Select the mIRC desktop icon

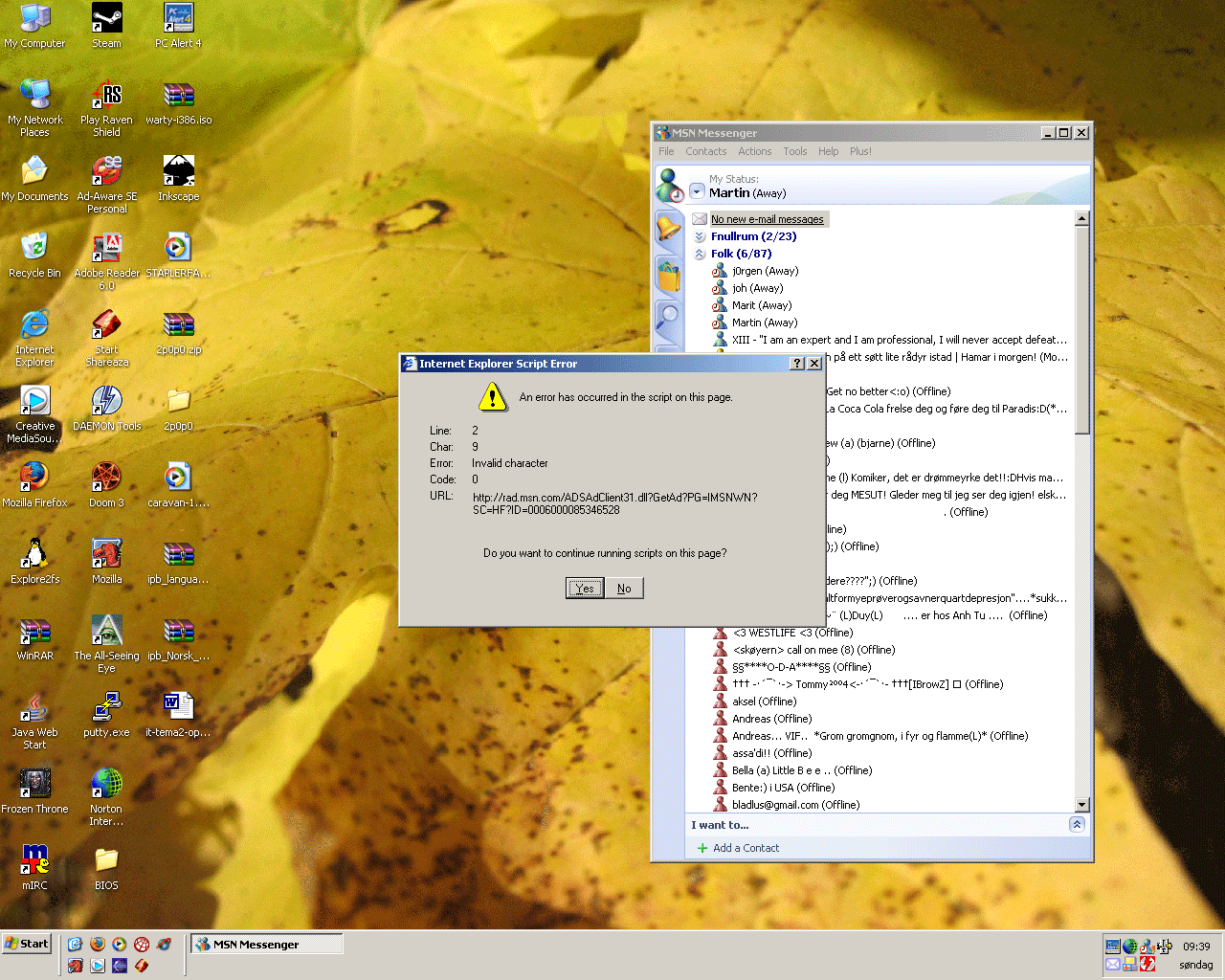coord(34,867)
